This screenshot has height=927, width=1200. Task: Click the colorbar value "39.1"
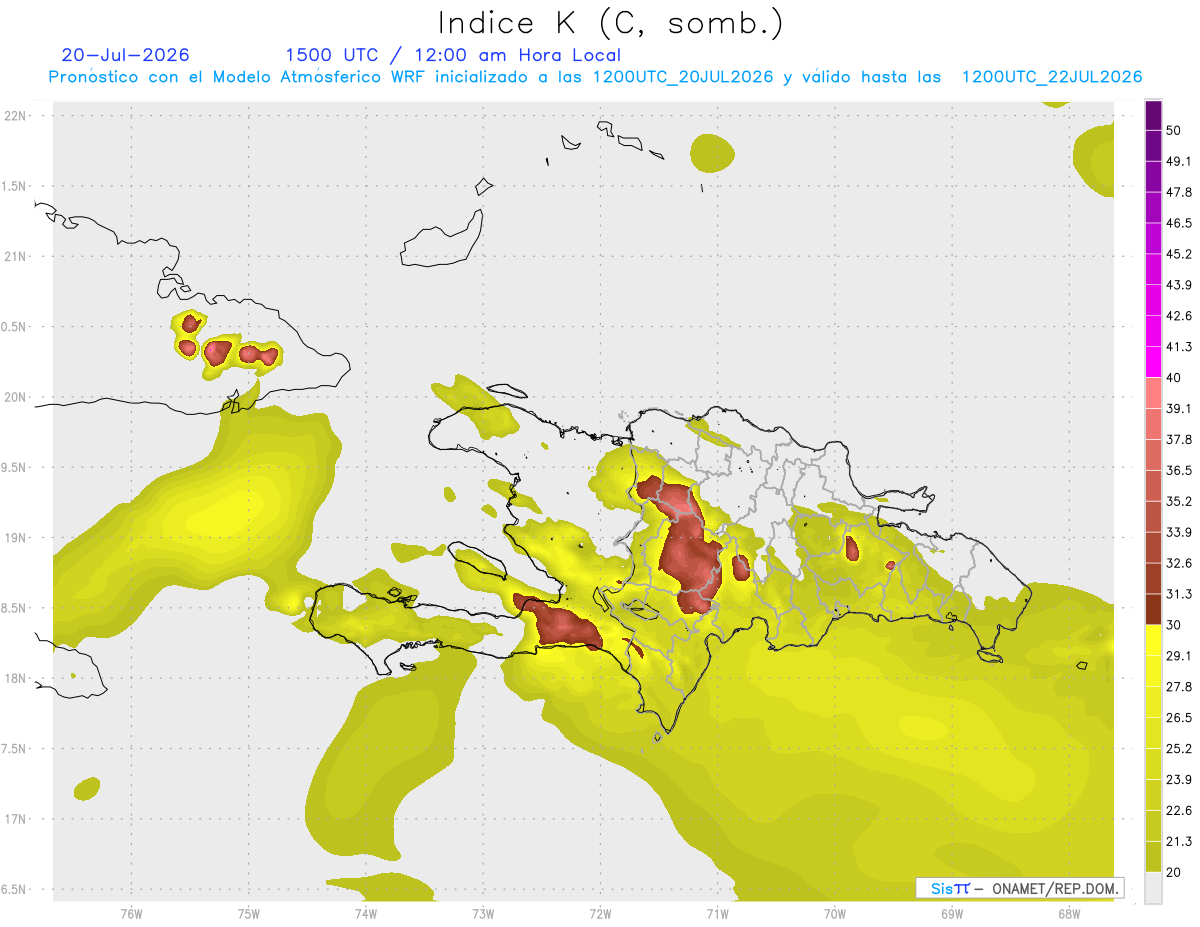(x=1180, y=408)
